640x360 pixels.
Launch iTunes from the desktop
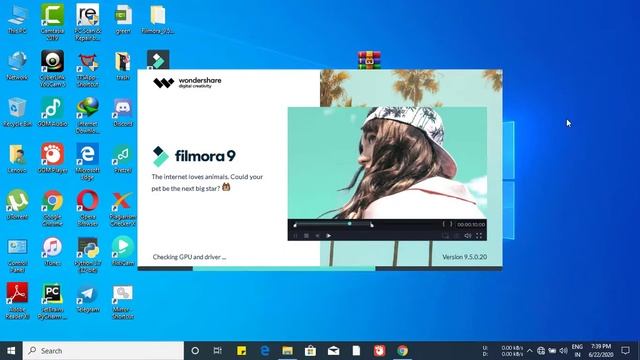click(52, 251)
